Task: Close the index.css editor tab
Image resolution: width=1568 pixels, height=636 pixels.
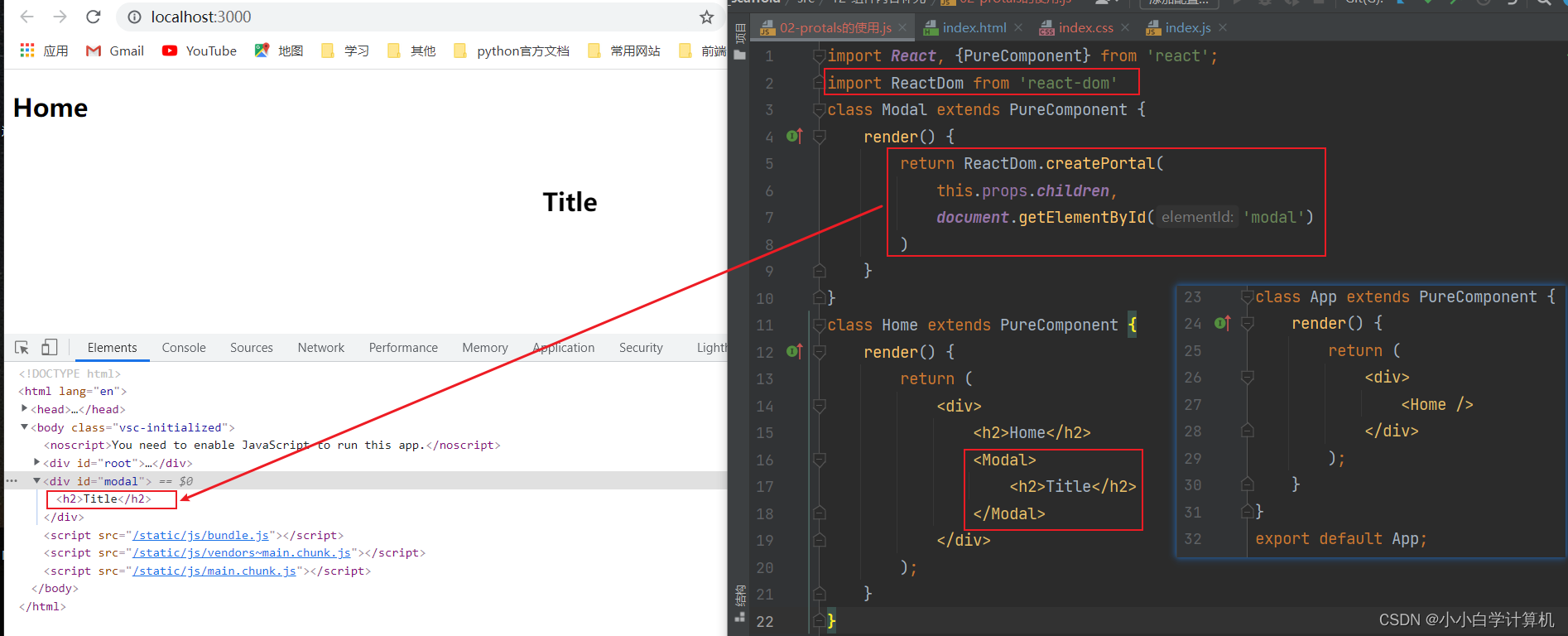Action: [x=1125, y=27]
